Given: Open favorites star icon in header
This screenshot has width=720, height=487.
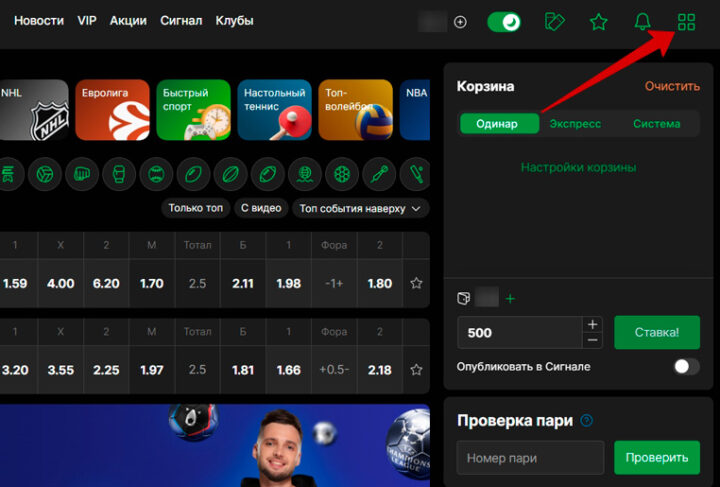Looking at the screenshot, I should click(x=598, y=22).
